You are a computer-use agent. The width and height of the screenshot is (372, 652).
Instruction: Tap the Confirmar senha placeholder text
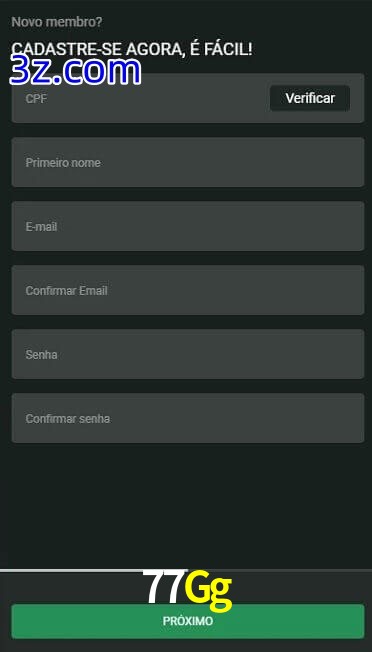68,419
